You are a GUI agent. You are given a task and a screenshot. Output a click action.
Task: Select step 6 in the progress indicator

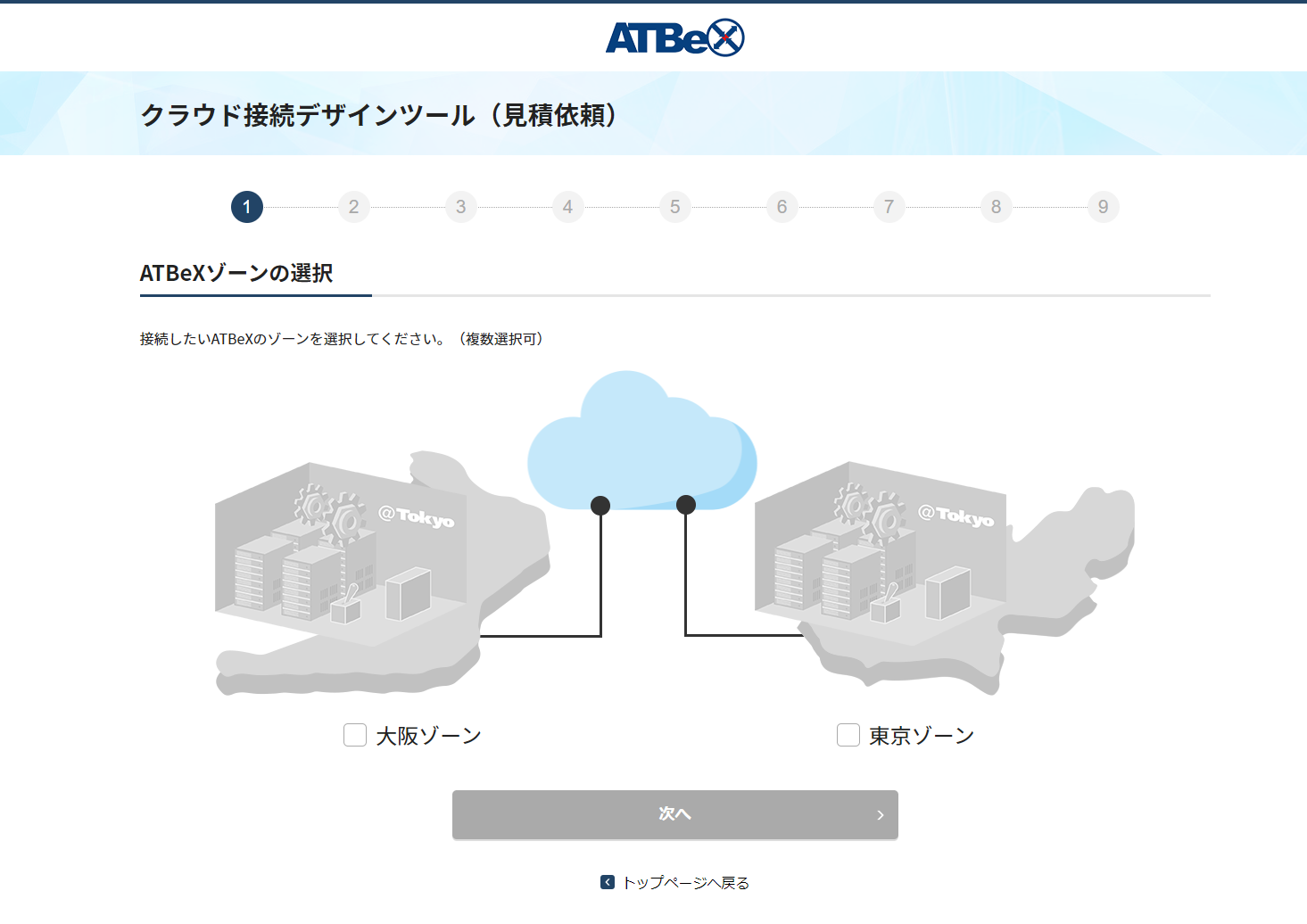tap(782, 207)
